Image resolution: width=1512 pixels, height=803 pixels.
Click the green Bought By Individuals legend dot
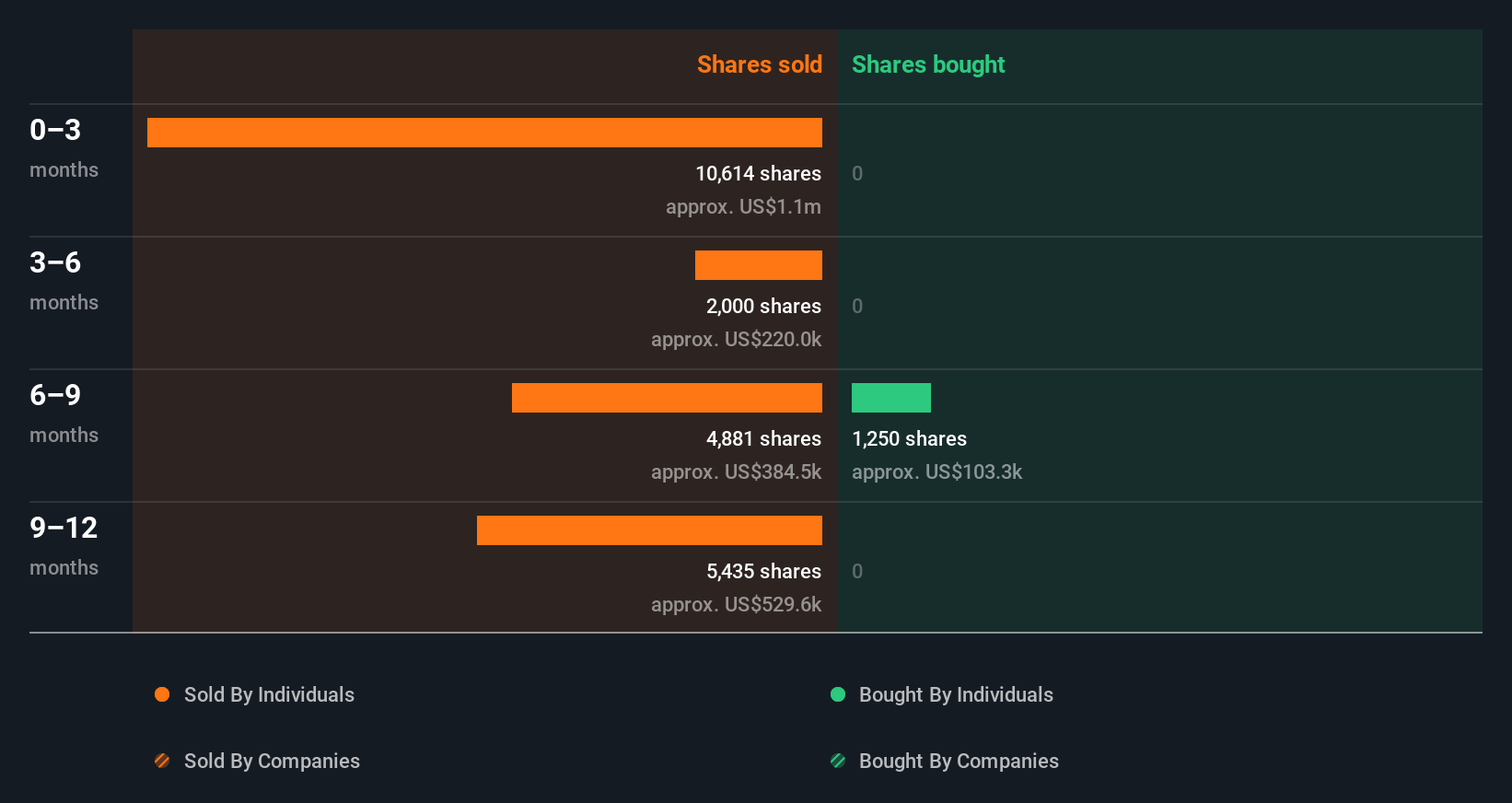coord(838,694)
